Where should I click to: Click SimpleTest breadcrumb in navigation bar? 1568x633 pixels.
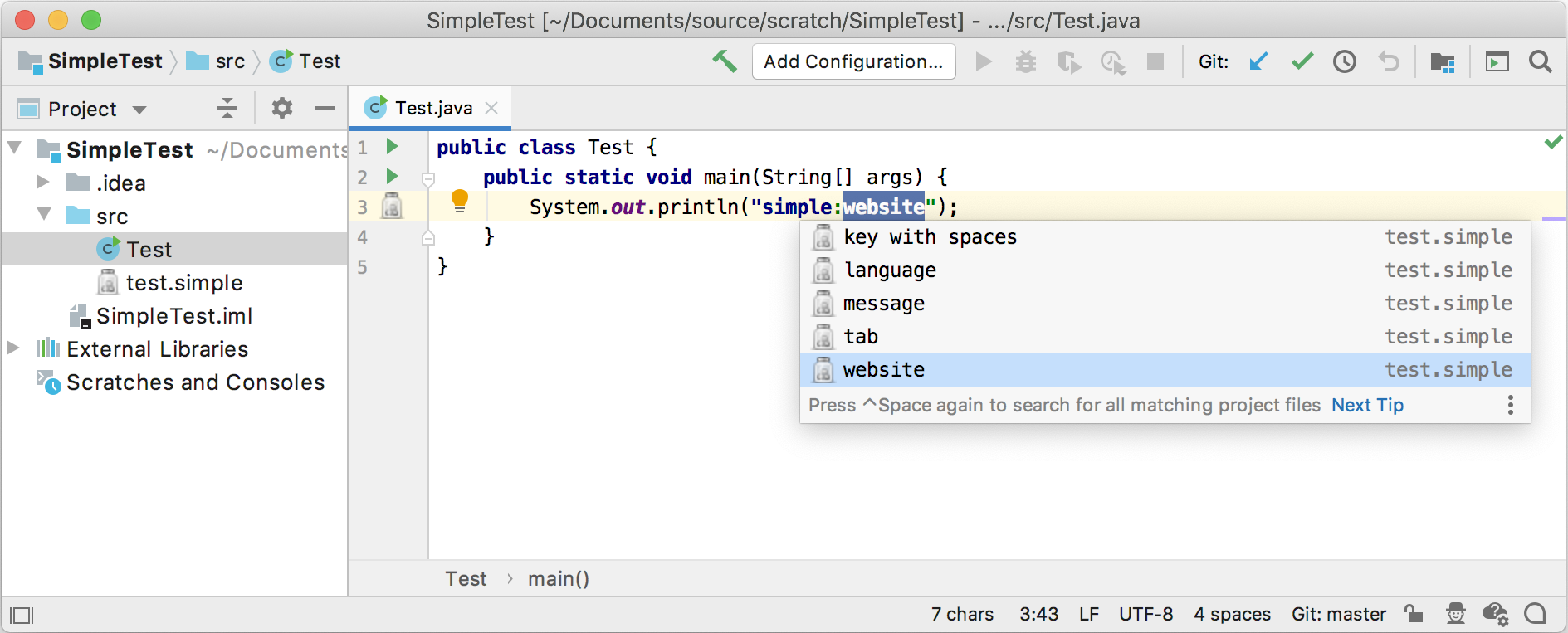pyautogui.click(x=90, y=61)
